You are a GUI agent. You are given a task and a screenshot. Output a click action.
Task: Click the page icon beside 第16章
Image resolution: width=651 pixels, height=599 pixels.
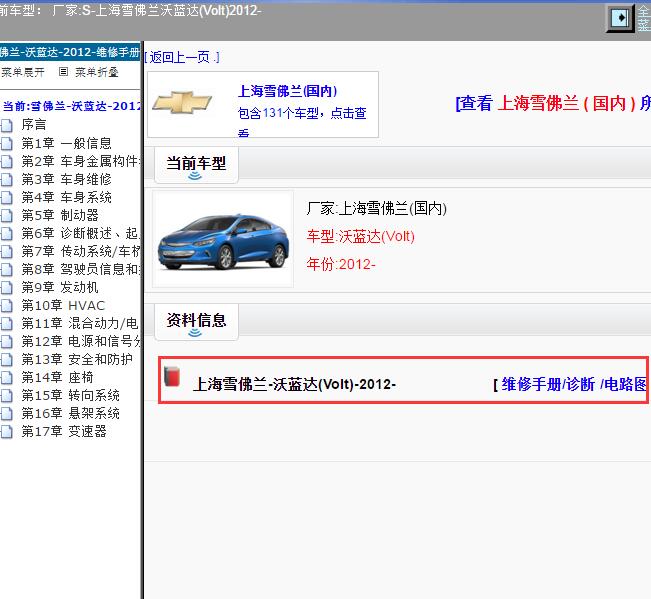7,413
